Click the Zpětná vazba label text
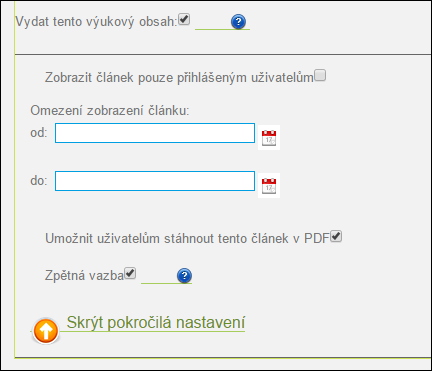 click(85, 276)
